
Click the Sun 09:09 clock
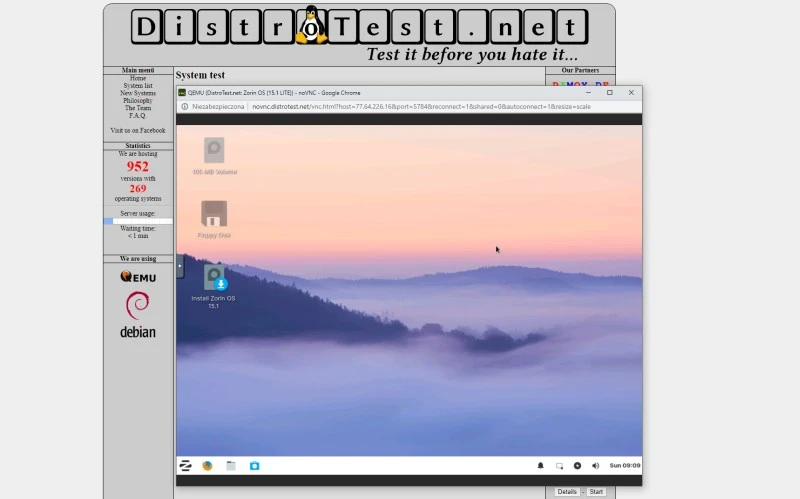pyautogui.click(x=624, y=465)
